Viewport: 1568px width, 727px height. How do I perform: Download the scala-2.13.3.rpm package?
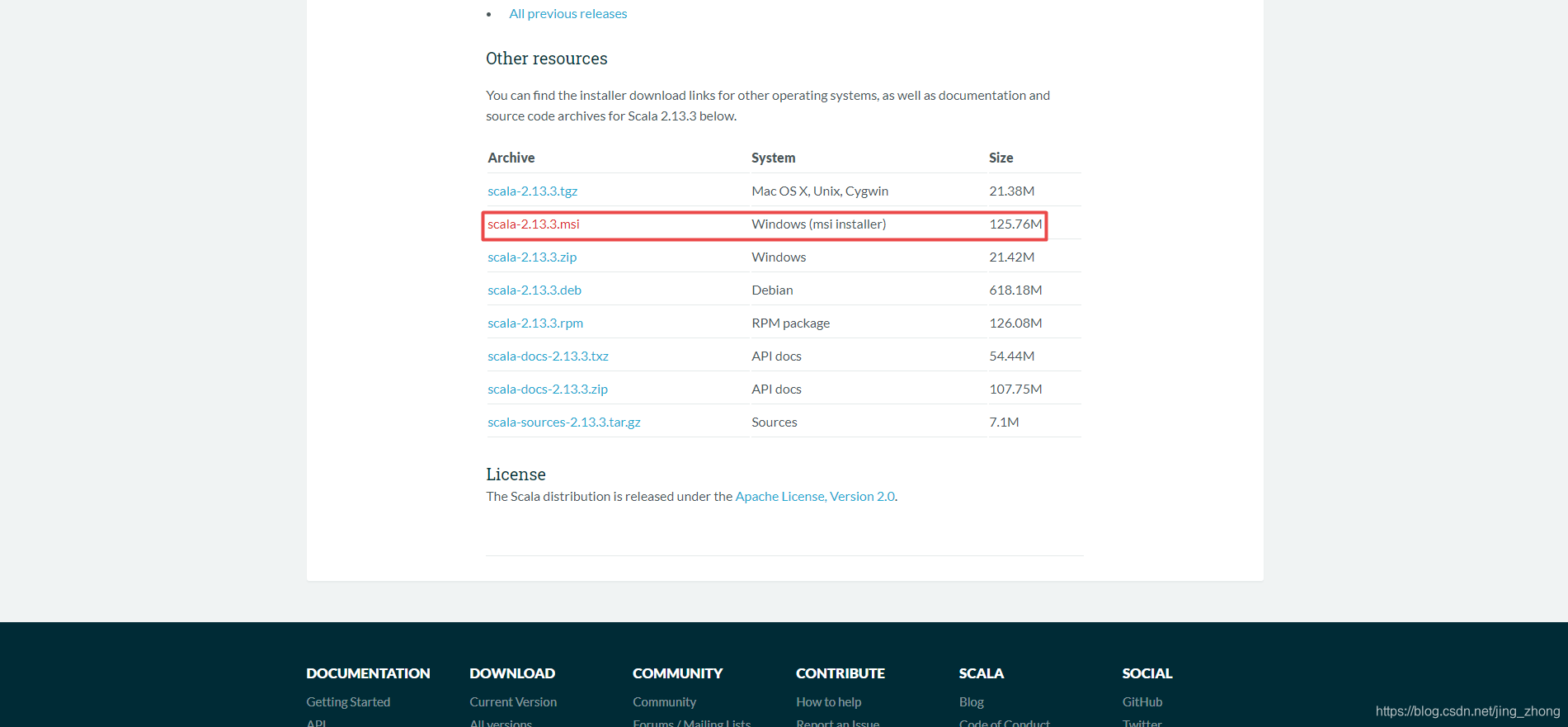(x=535, y=323)
